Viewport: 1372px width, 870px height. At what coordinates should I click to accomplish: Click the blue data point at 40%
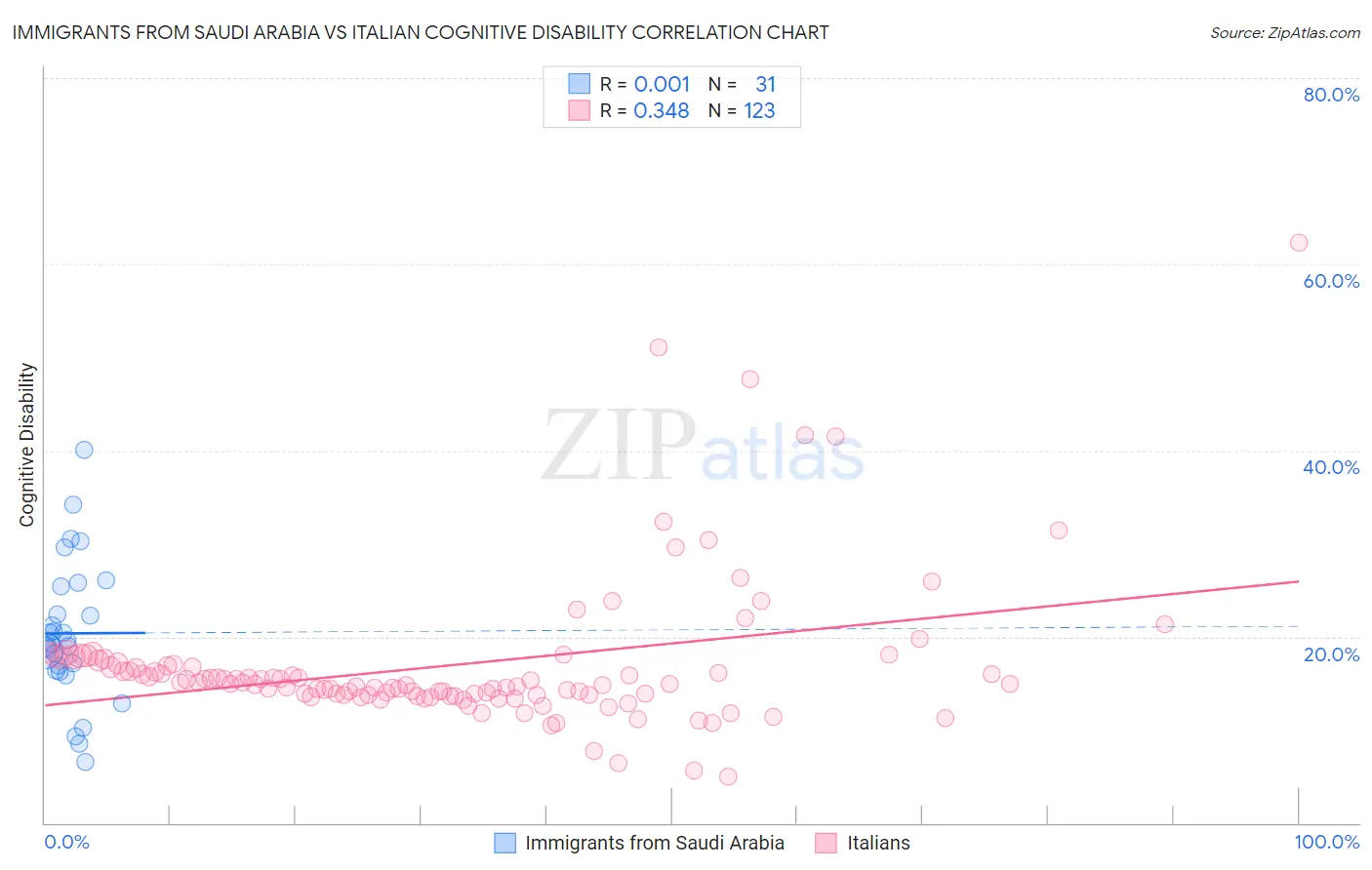point(84,450)
